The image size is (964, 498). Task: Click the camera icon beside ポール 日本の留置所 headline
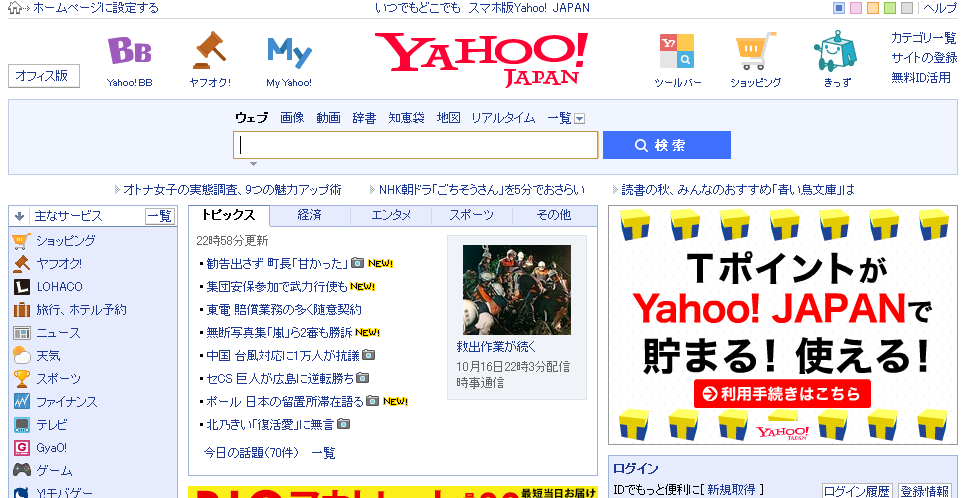coord(373,401)
